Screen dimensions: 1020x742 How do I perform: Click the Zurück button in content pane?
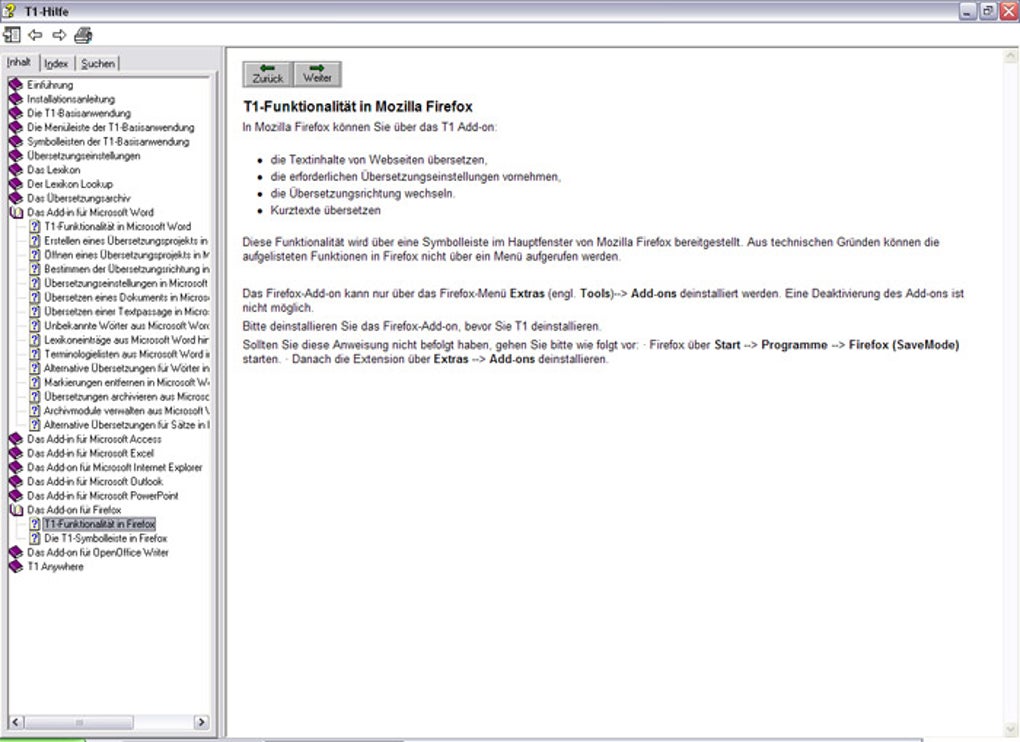268,74
